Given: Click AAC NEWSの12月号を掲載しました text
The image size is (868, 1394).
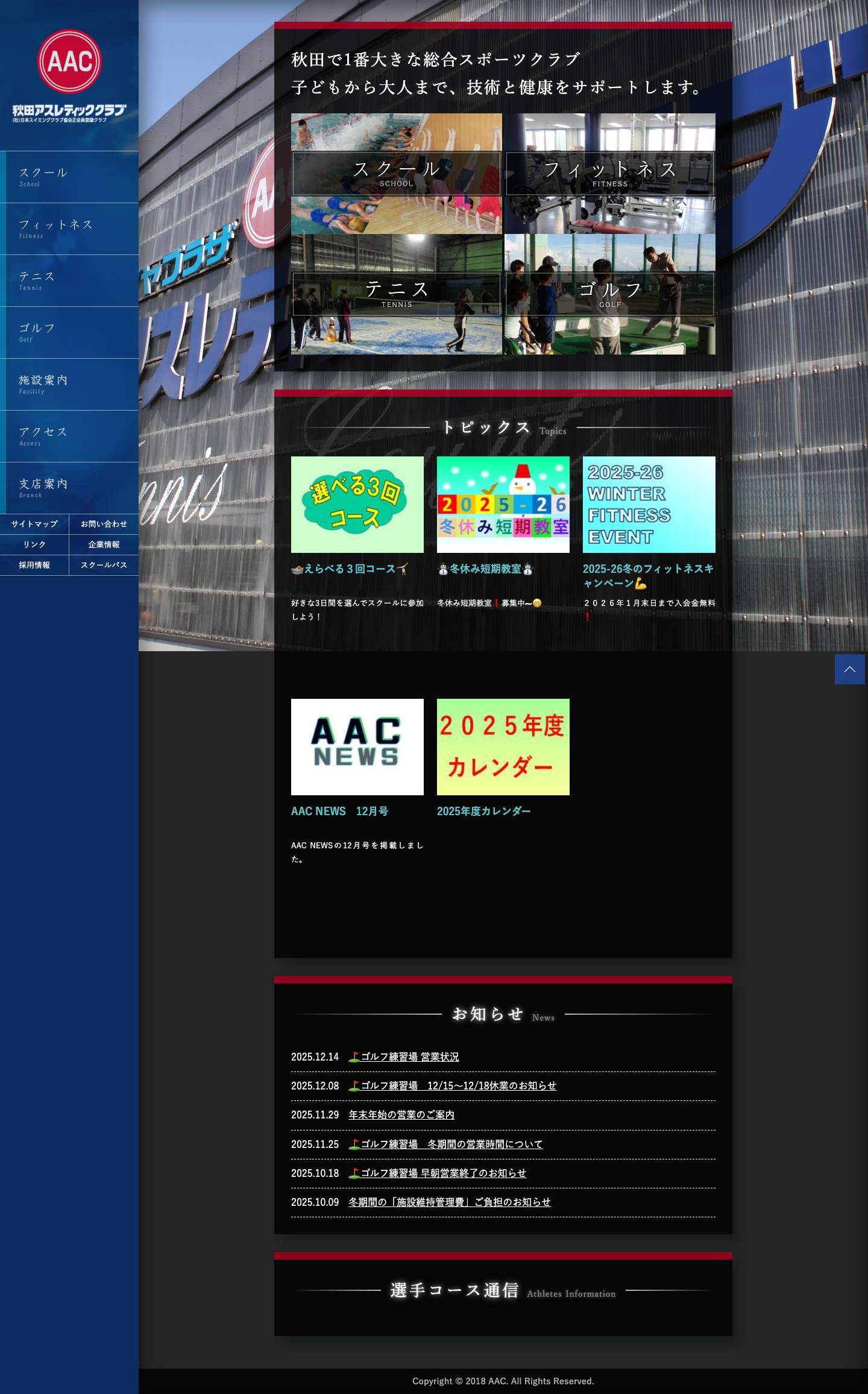Looking at the screenshot, I should [357, 852].
